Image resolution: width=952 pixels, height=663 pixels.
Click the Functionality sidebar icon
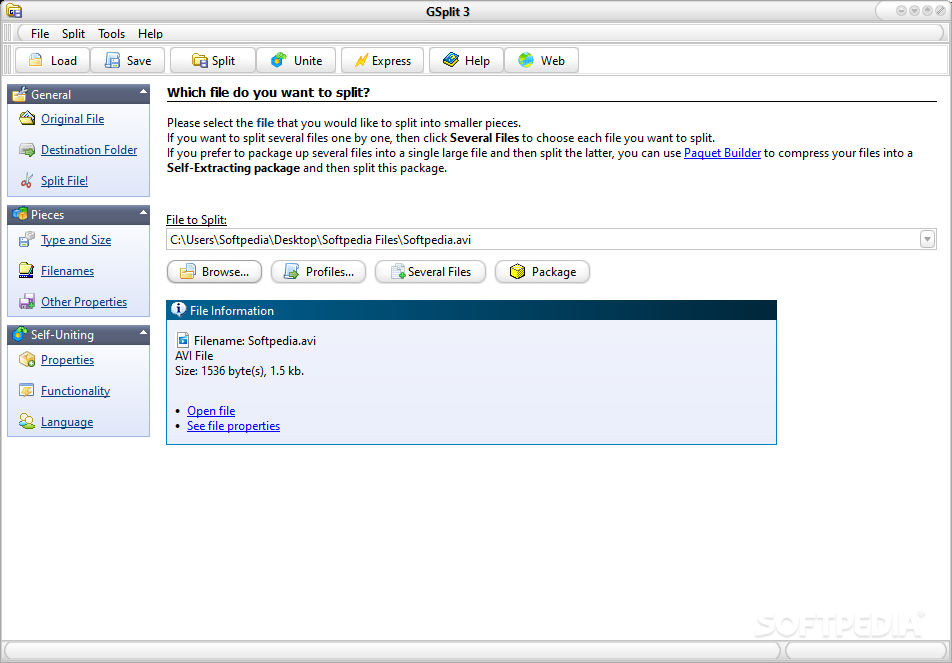click(27, 390)
